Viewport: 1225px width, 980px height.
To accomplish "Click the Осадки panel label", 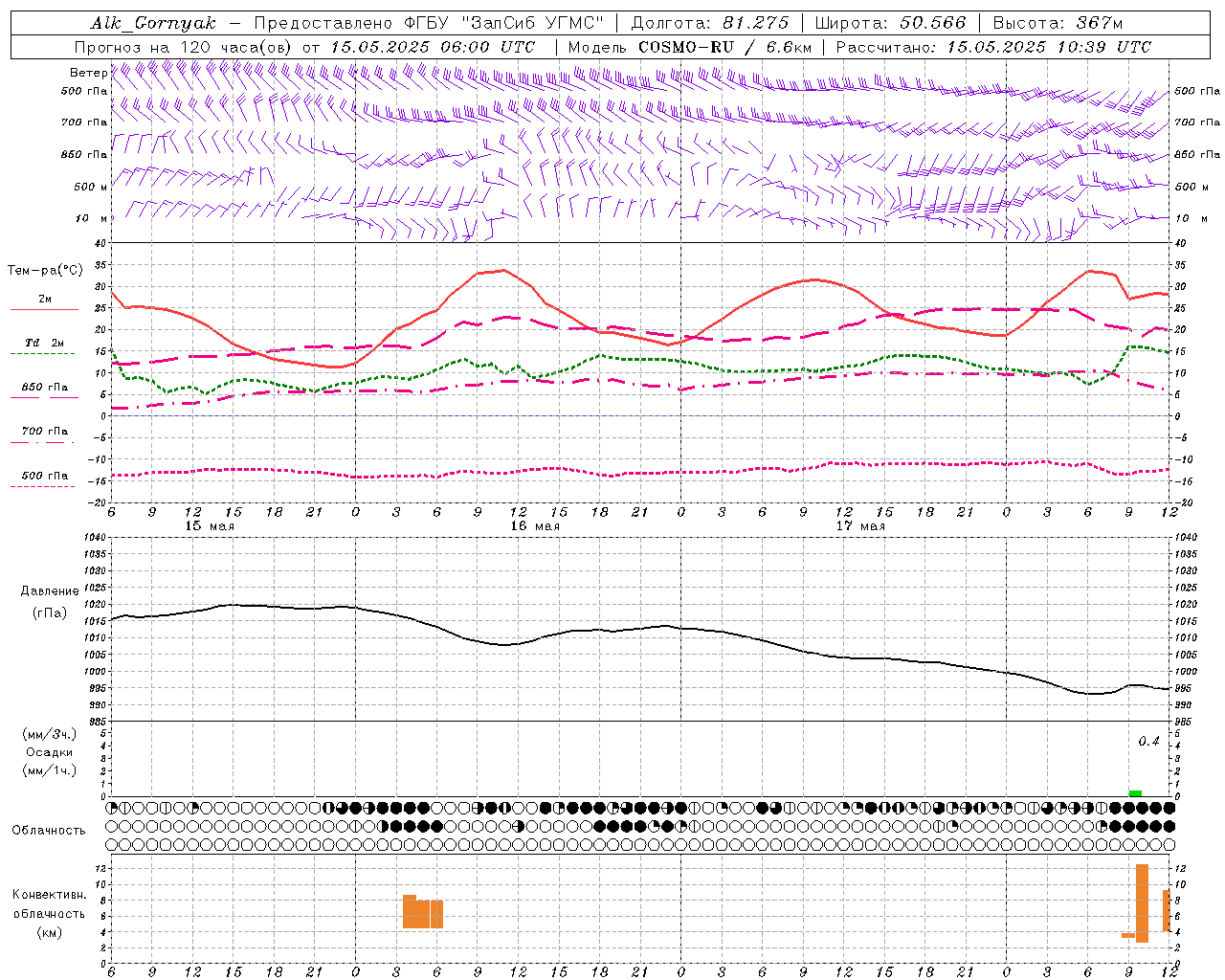I will click(x=49, y=752).
